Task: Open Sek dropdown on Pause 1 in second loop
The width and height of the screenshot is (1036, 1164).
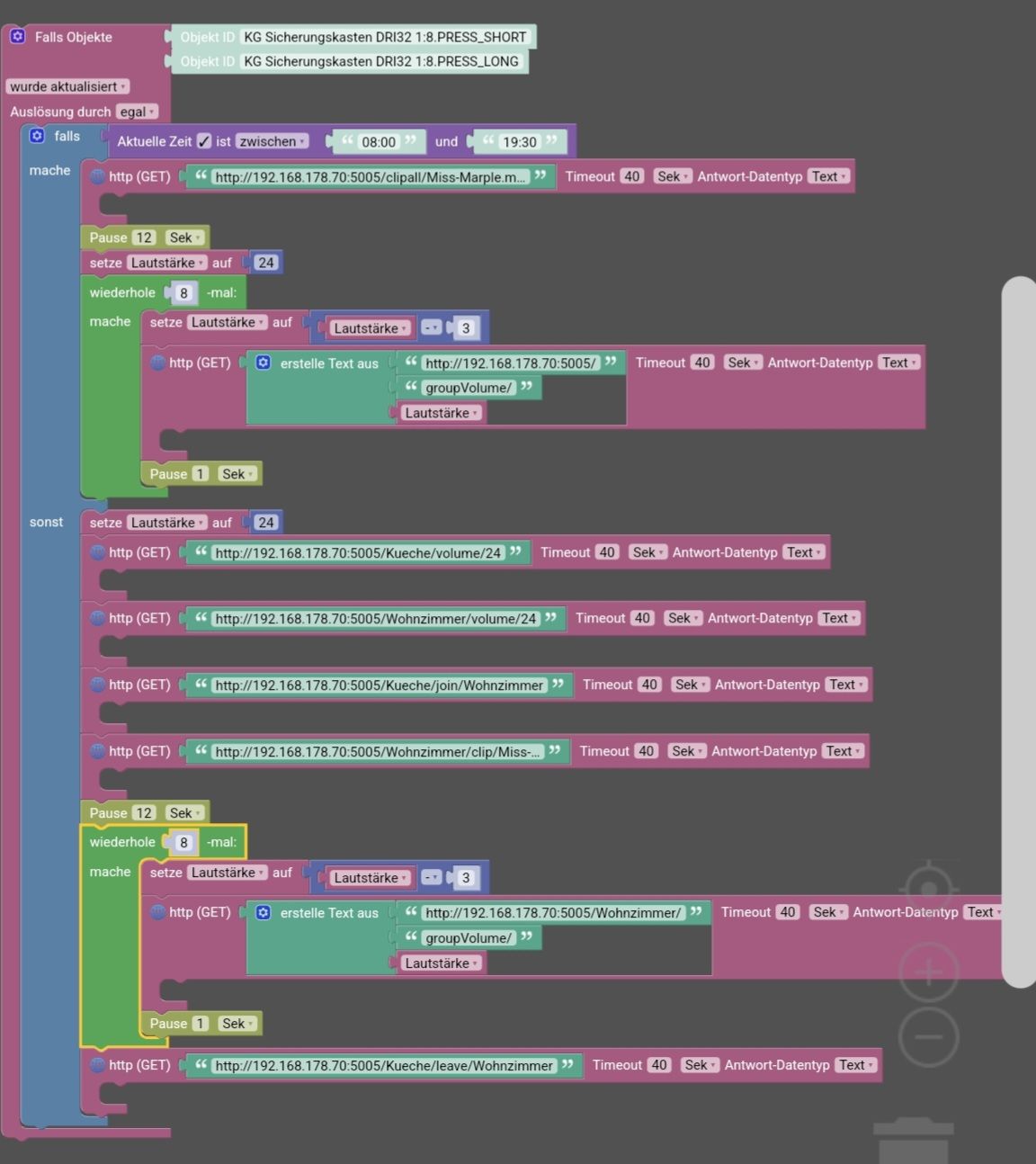Action: click(237, 1024)
